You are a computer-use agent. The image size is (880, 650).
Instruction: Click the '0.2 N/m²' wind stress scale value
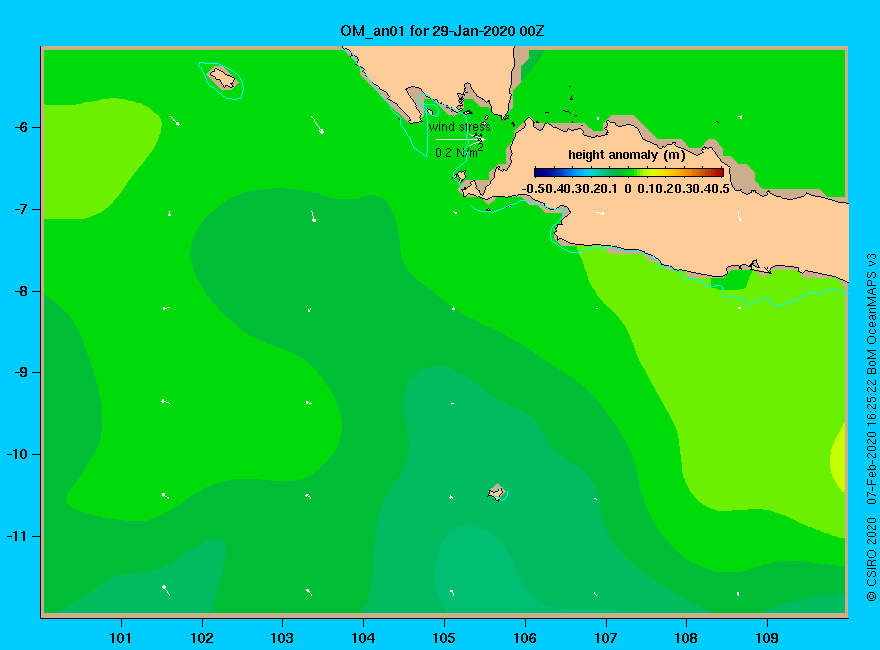click(459, 152)
